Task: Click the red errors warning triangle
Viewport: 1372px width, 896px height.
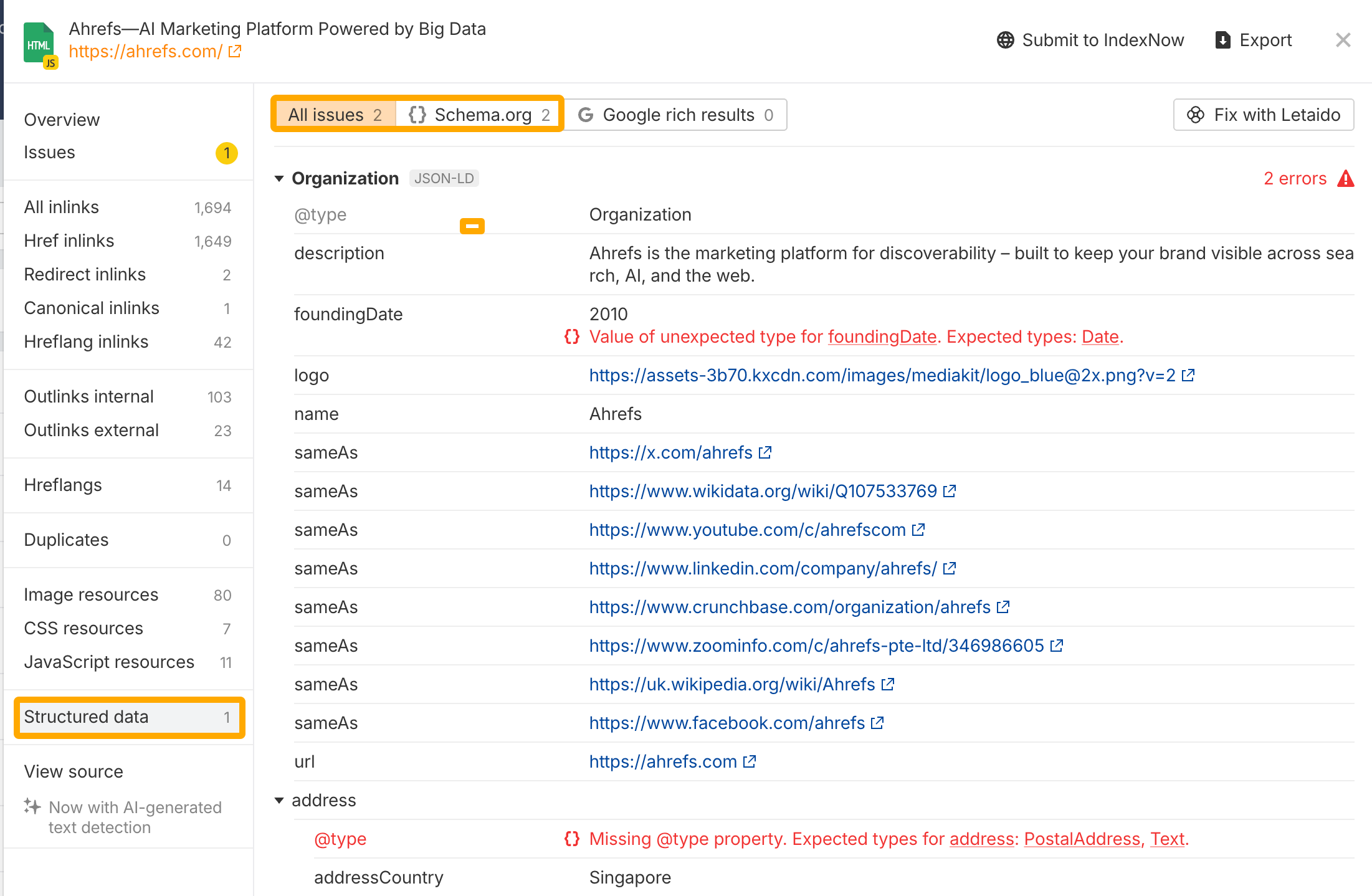Action: coord(1345,178)
